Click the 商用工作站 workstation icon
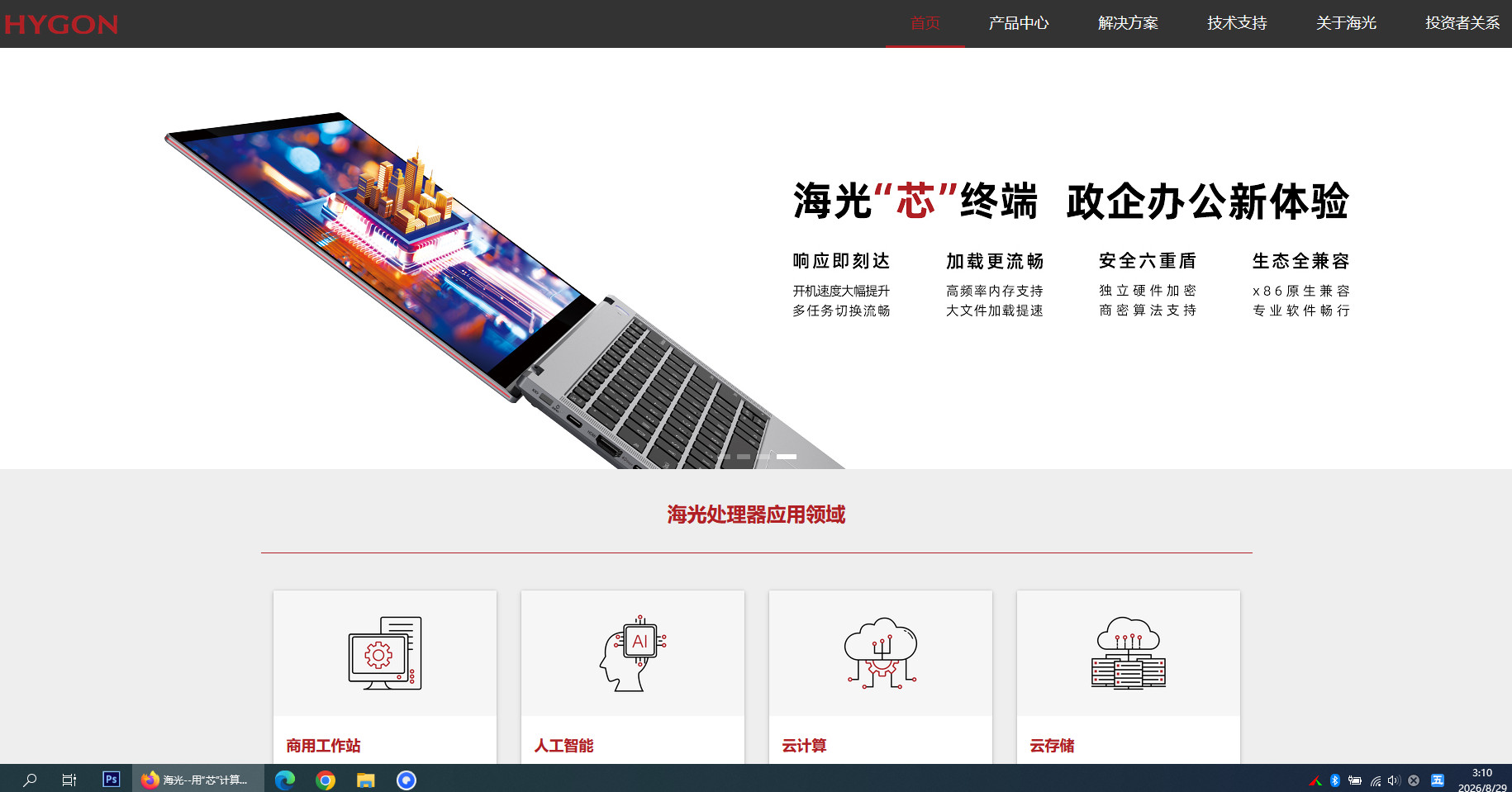Screen dimensions: 1512x792 click(x=385, y=653)
